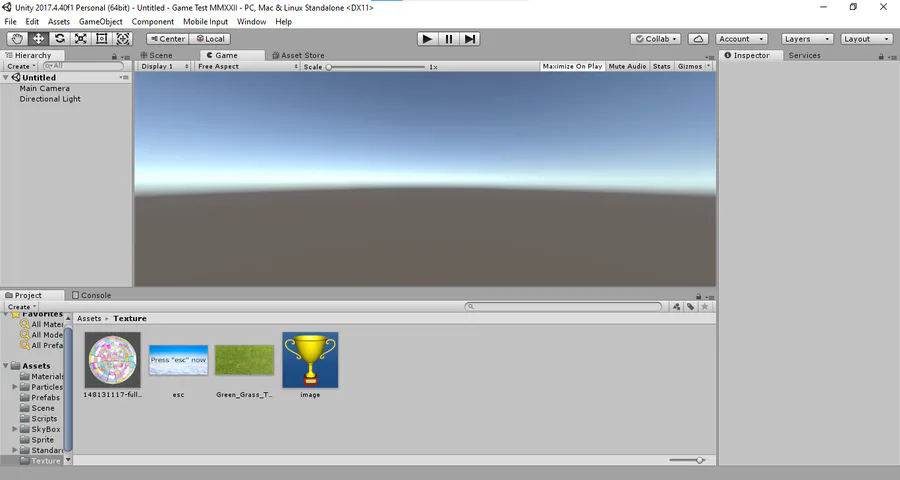The image size is (900, 480).
Task: Select Directional Light in the Hierarchy
Action: point(50,99)
